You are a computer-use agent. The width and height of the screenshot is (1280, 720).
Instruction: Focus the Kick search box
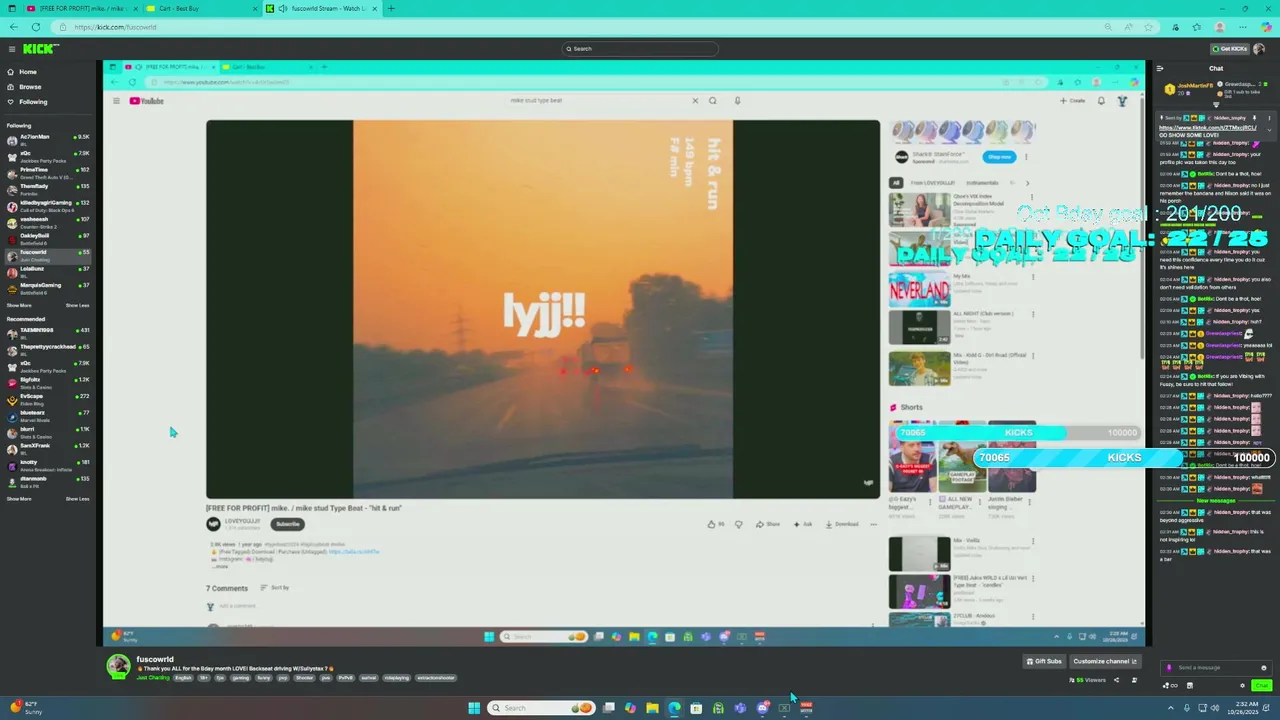pyautogui.click(x=640, y=48)
